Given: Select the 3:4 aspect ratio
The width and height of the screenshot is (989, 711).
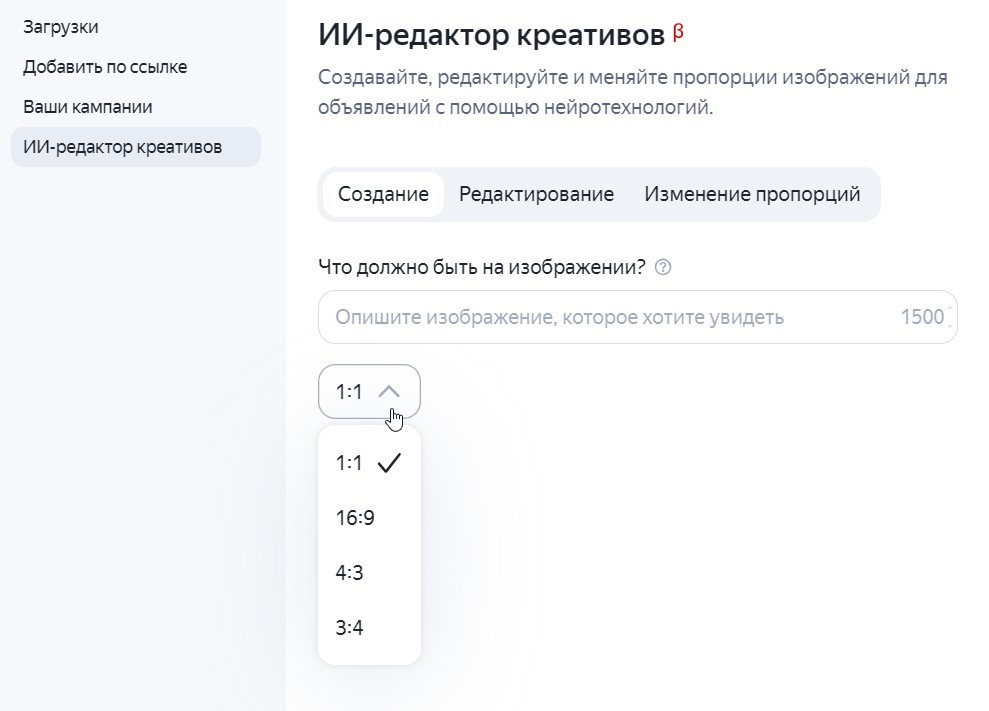Looking at the screenshot, I should 348,627.
